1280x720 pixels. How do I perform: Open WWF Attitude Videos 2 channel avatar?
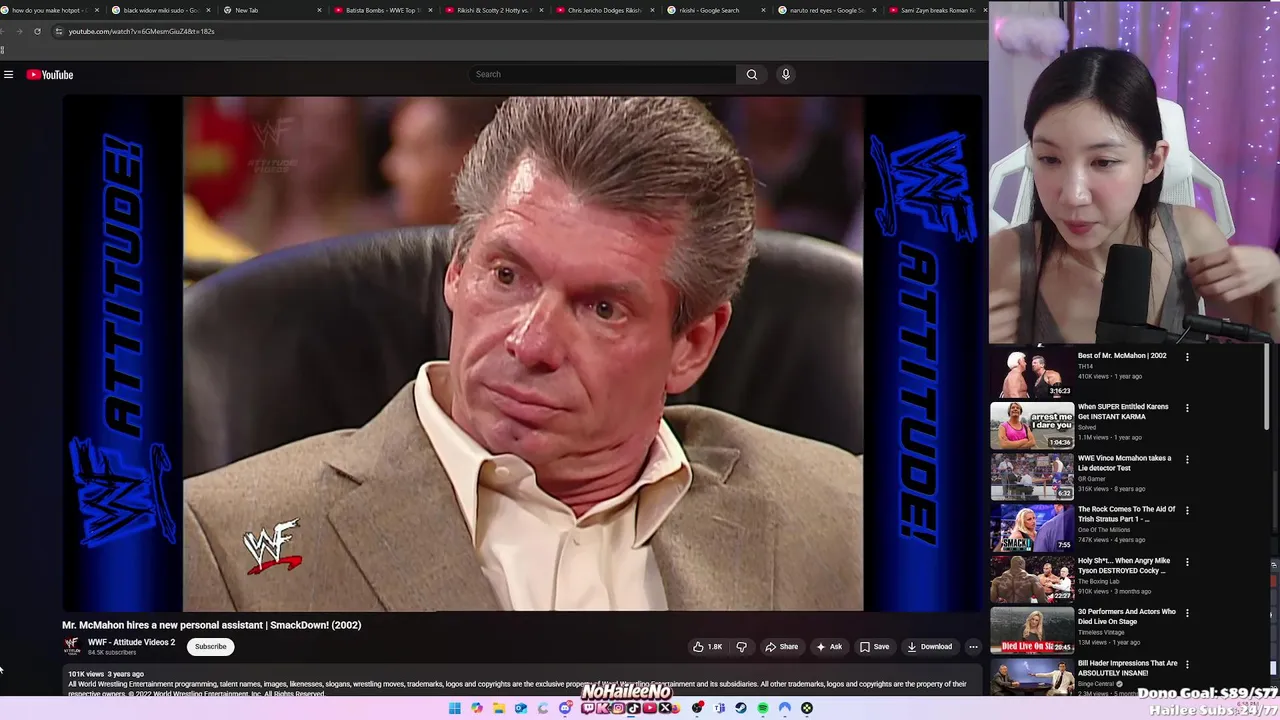pyautogui.click(x=72, y=646)
